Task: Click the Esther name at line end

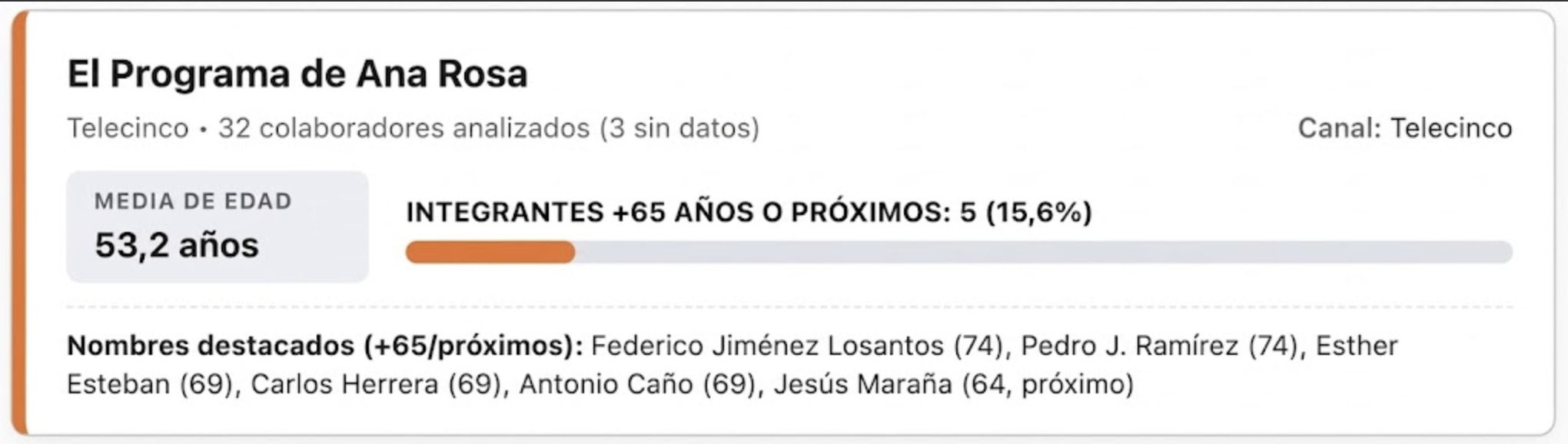Action: 1357,346
